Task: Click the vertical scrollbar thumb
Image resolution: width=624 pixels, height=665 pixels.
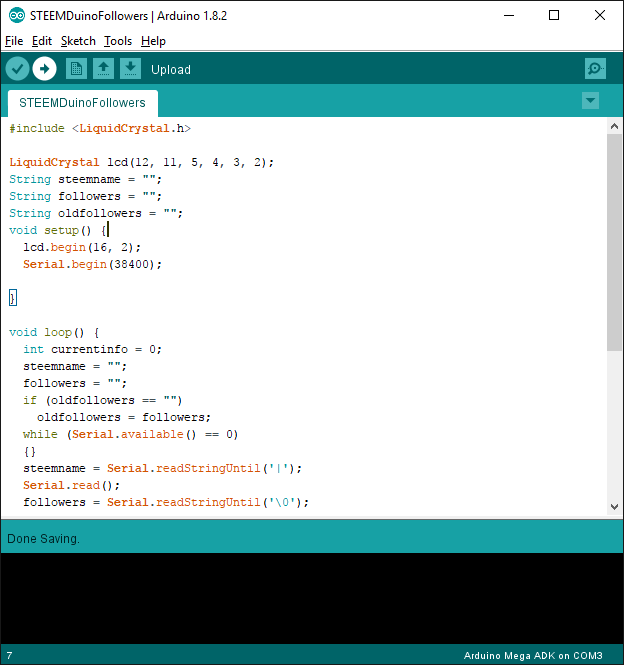Action: coord(614,242)
